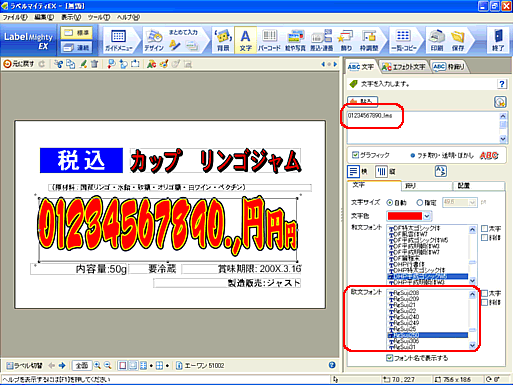Switch to the 枠飾り tab
Viewport: 513px width, 385px height.
click(449, 67)
